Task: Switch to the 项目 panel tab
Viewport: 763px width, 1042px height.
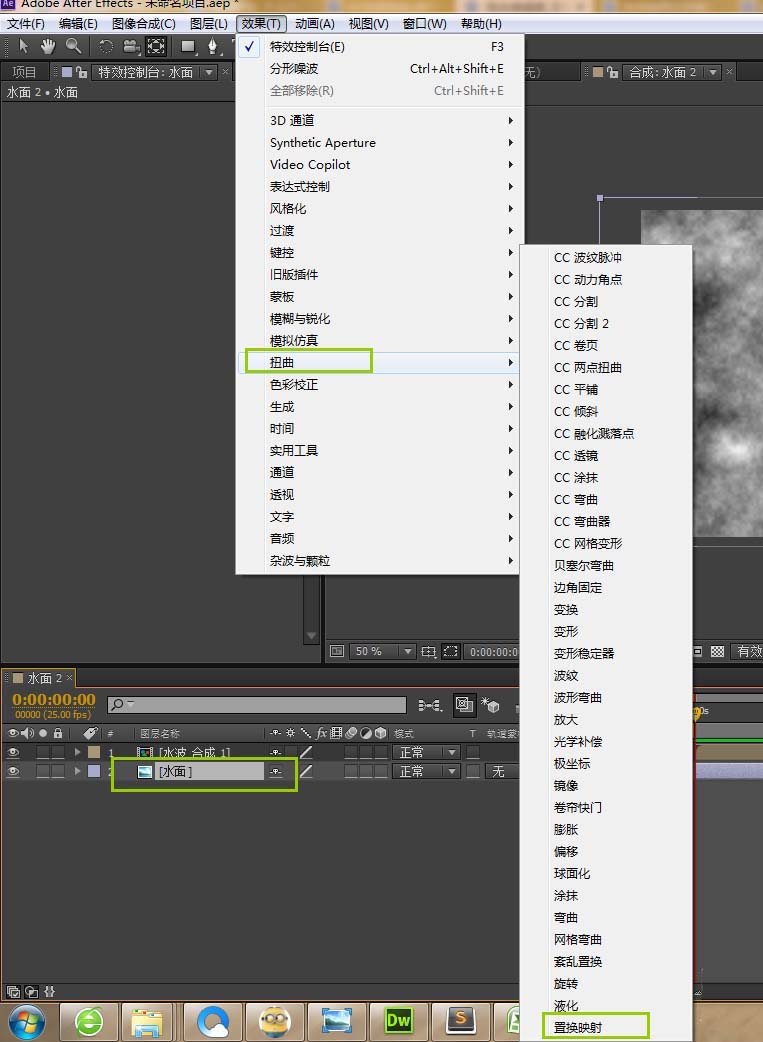Action: click(25, 72)
